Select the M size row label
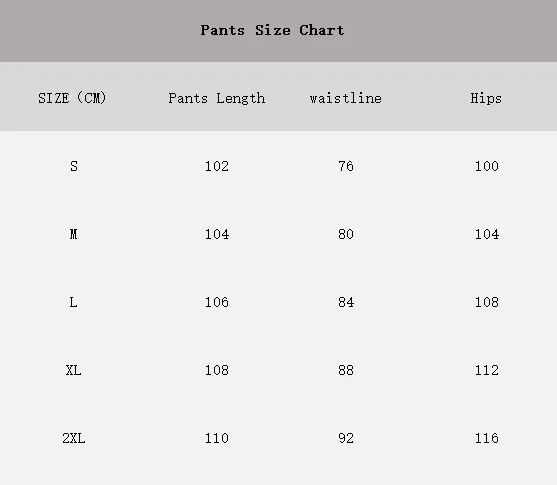Screen dimensions: 557x485 tap(74, 234)
